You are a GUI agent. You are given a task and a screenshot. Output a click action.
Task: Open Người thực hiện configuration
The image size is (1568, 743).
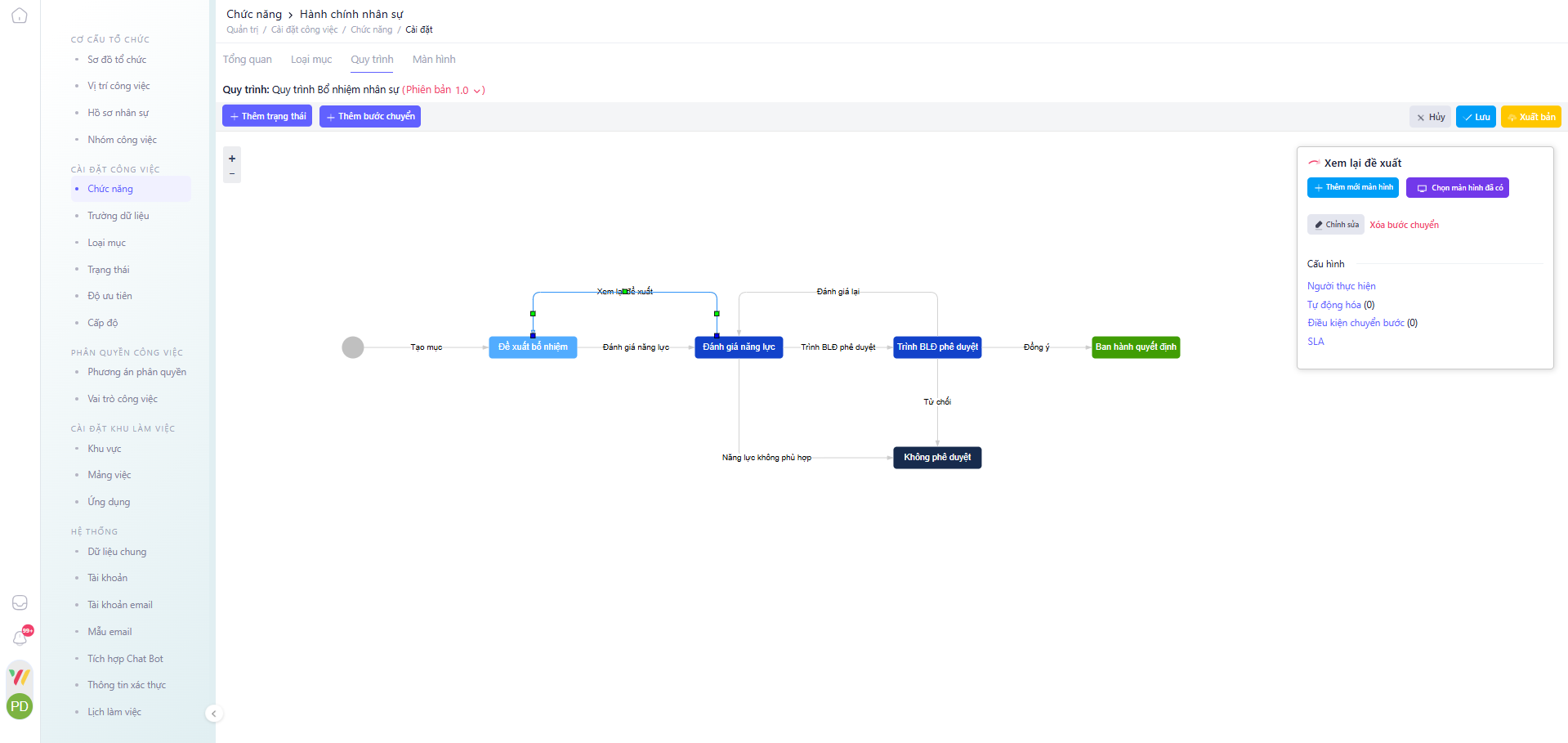1341,286
